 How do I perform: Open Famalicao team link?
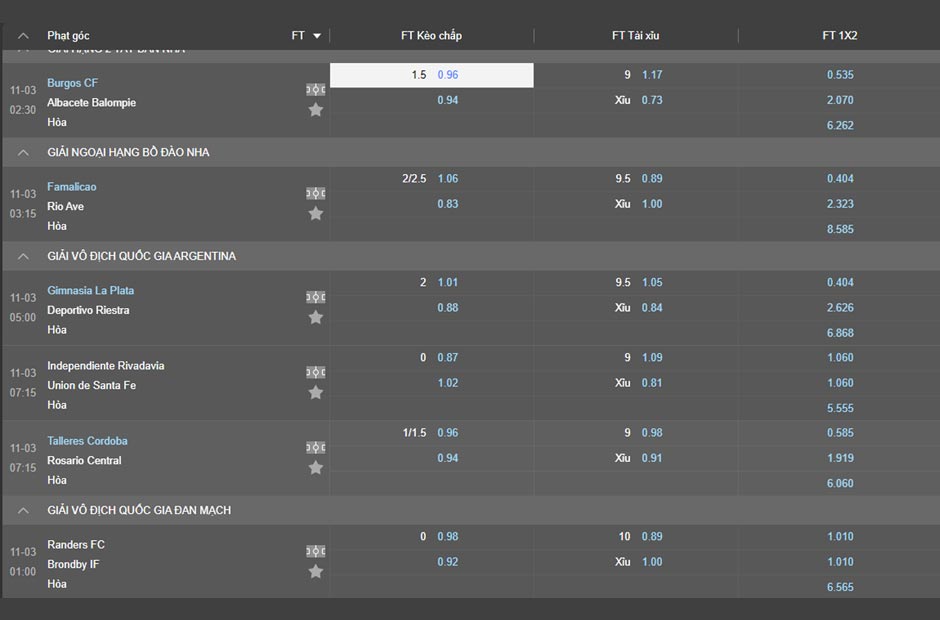[72, 186]
